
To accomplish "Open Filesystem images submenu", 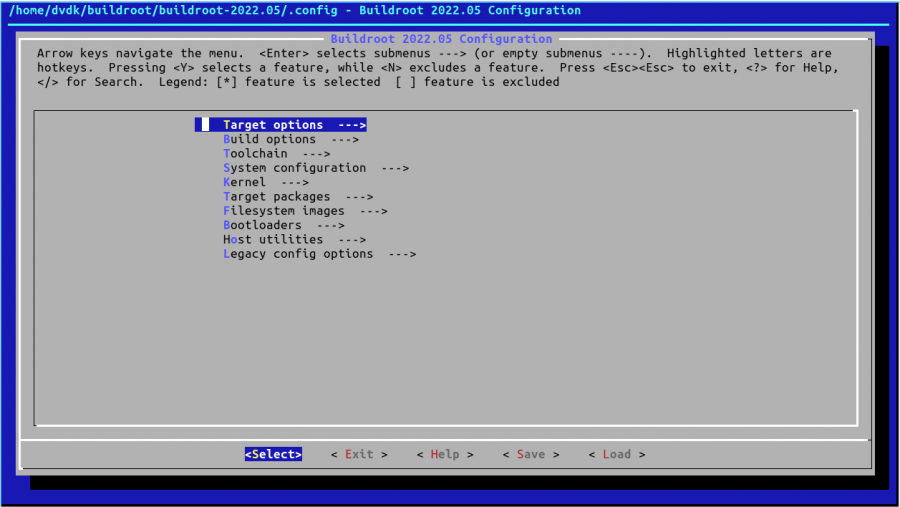I will (x=283, y=211).
